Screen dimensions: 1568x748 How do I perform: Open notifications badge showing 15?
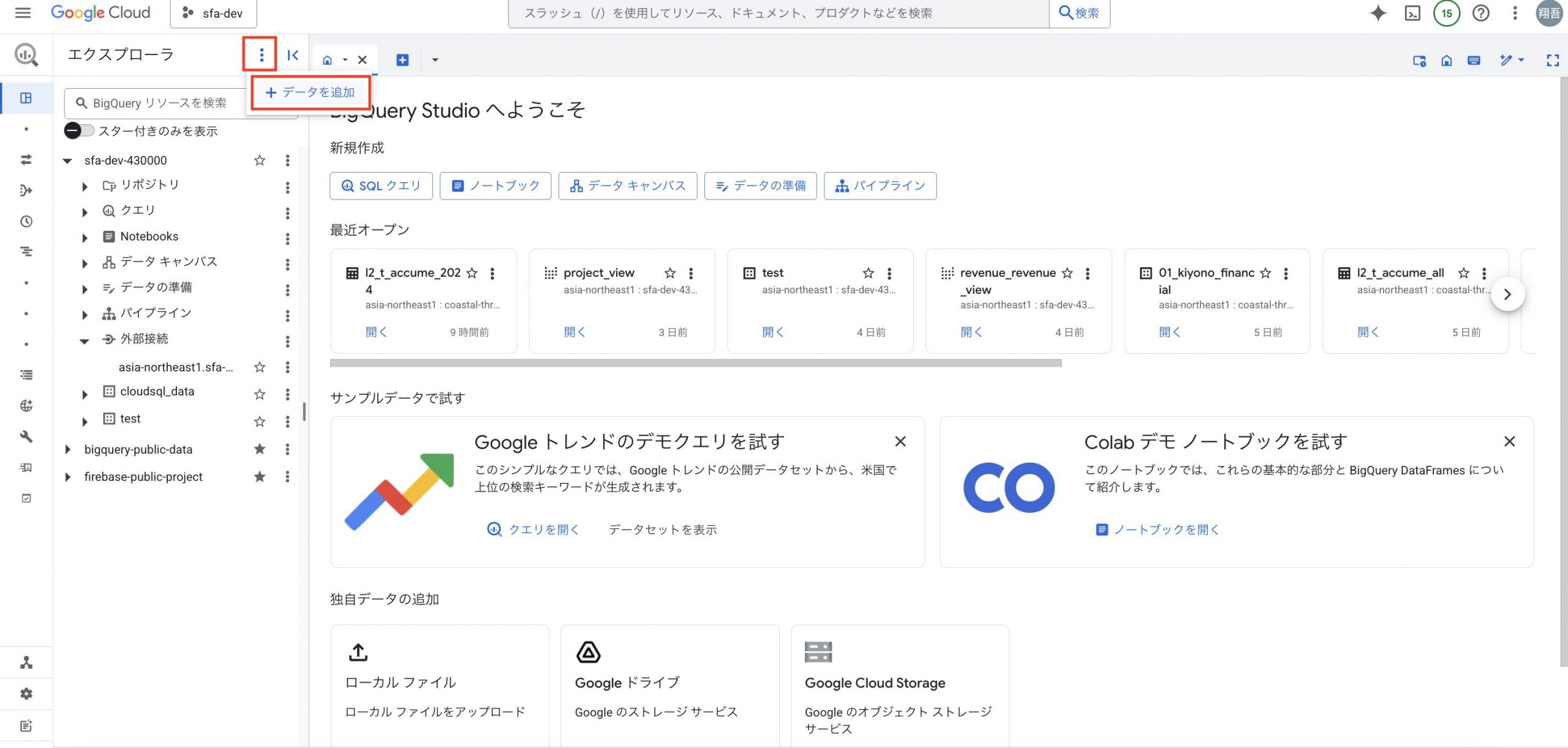pos(1447,13)
